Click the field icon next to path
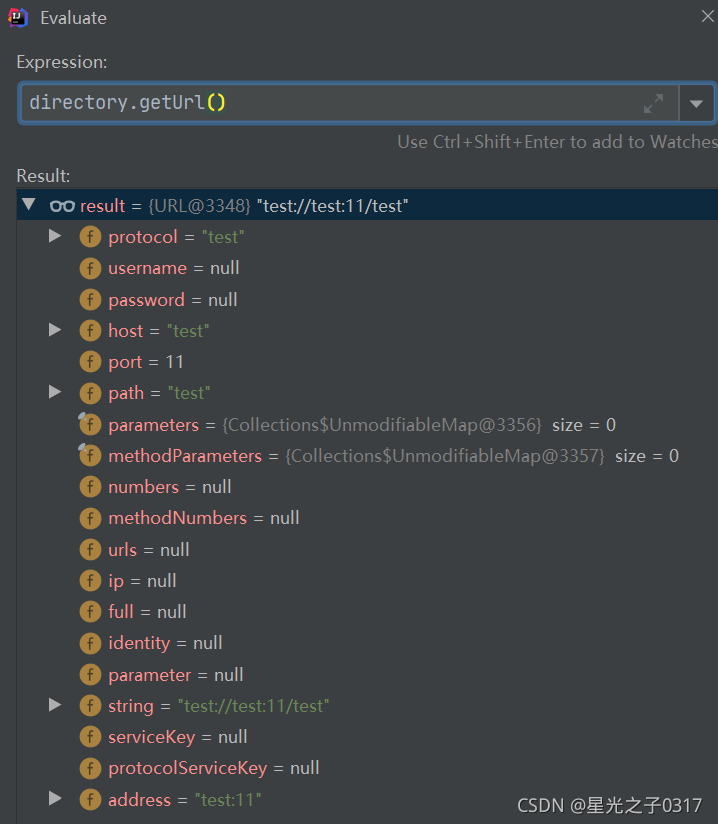Viewport: 718px width, 824px height. click(90, 393)
